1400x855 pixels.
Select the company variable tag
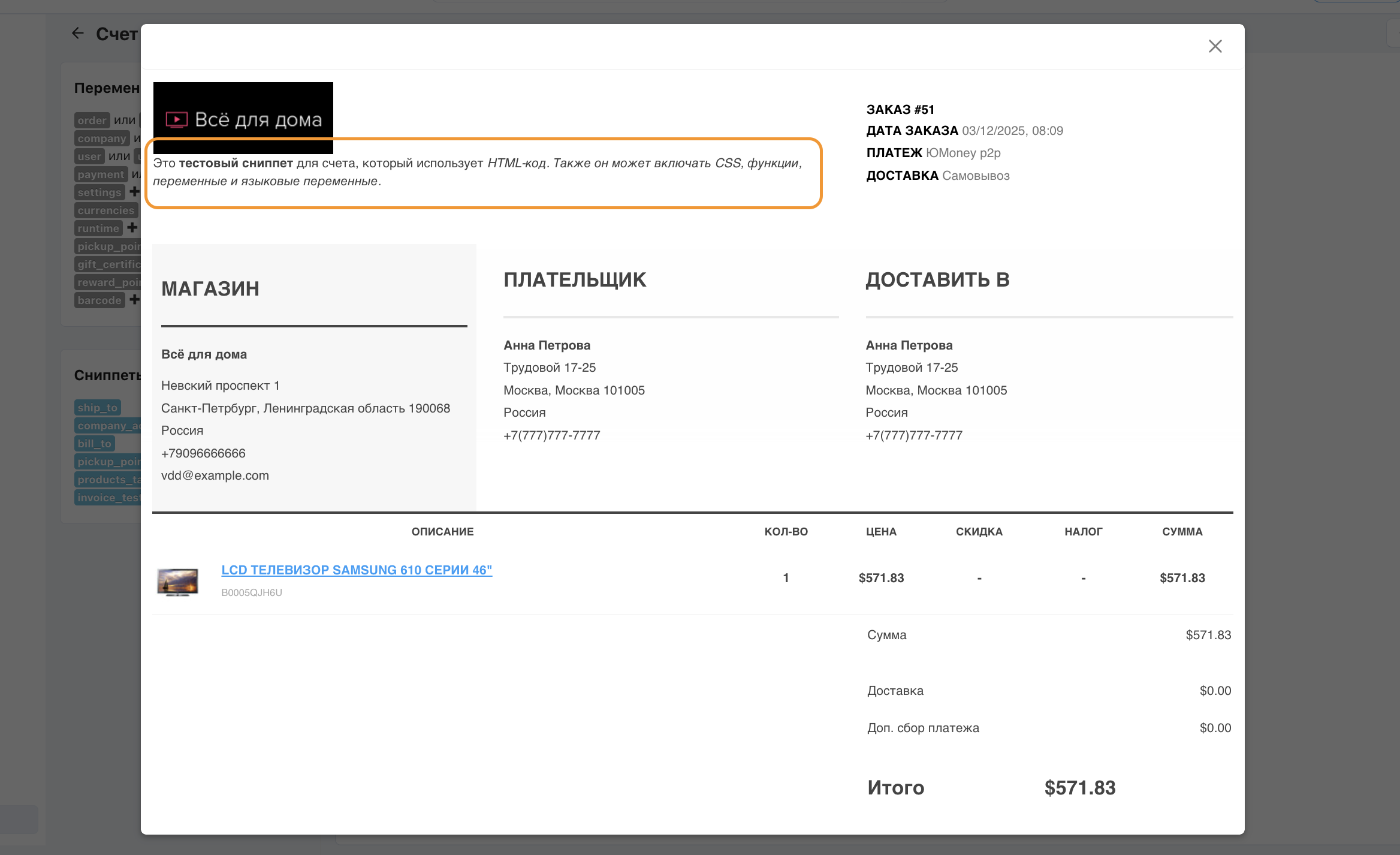click(101, 139)
